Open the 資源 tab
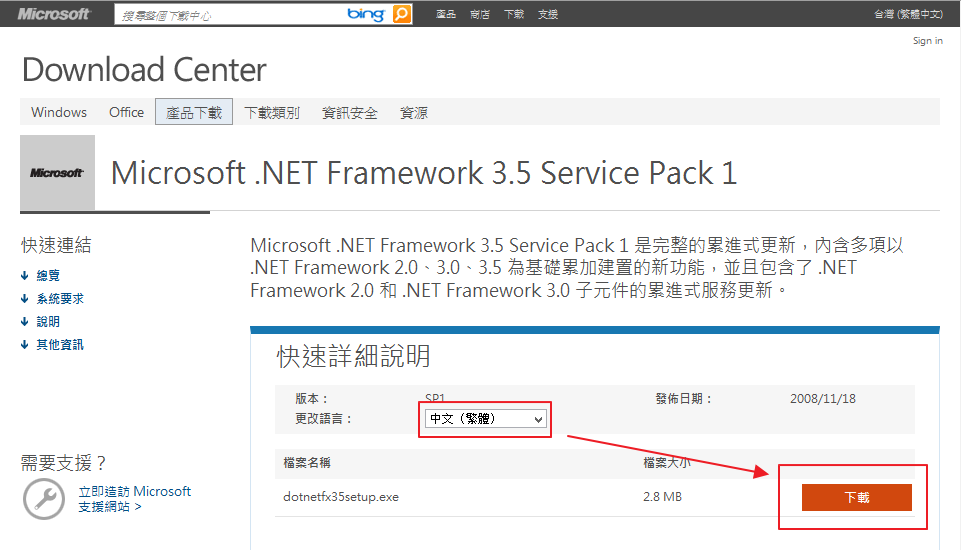Viewport: 961px width, 550px height. point(414,112)
